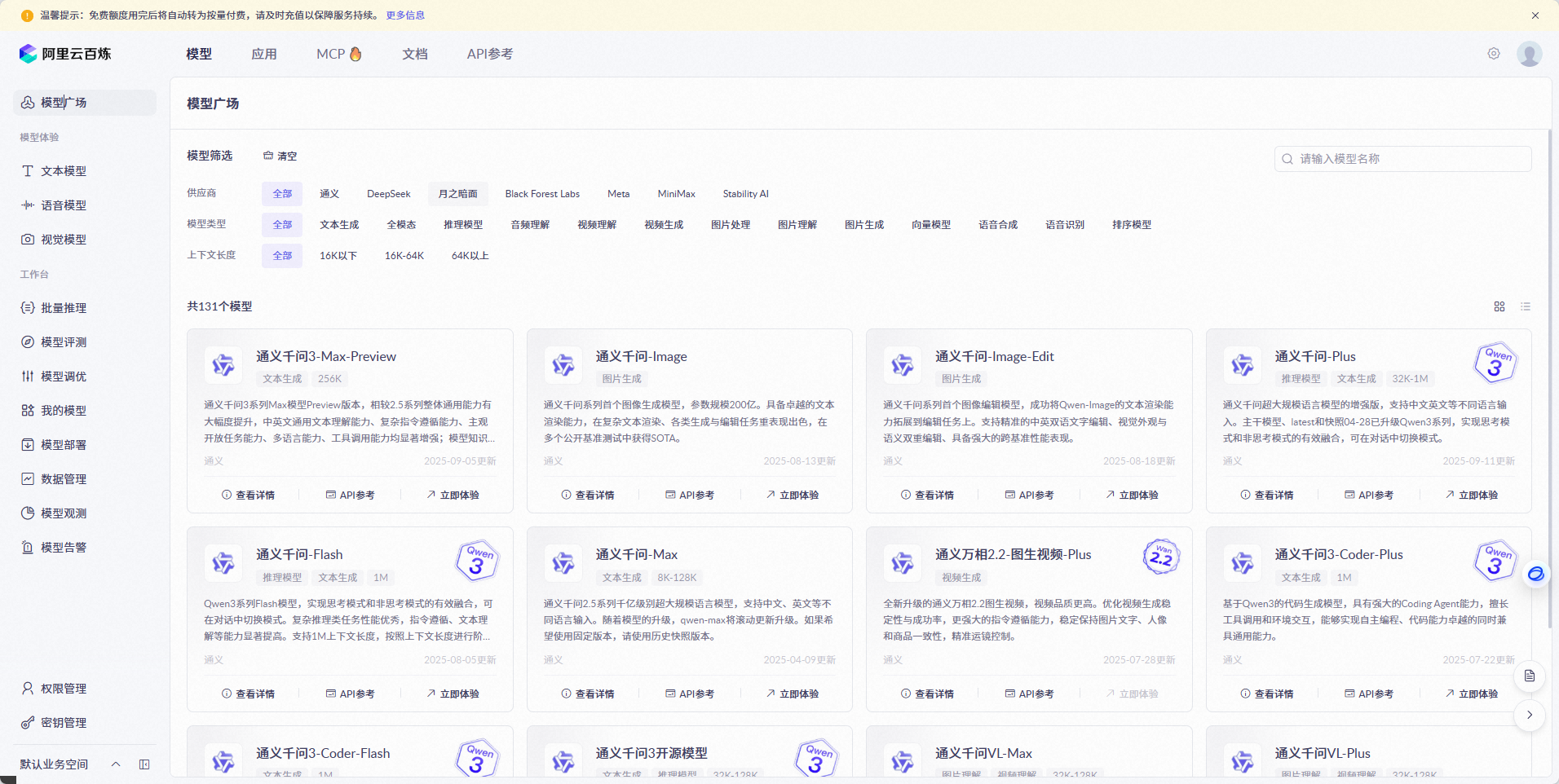Viewport: 1559px width, 784px height.
Task: Open the settings gear icon in header
Action: (x=1494, y=54)
